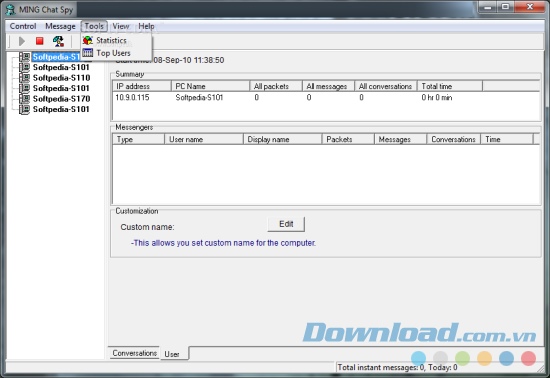Click the spy figure toolbar icon

58,41
